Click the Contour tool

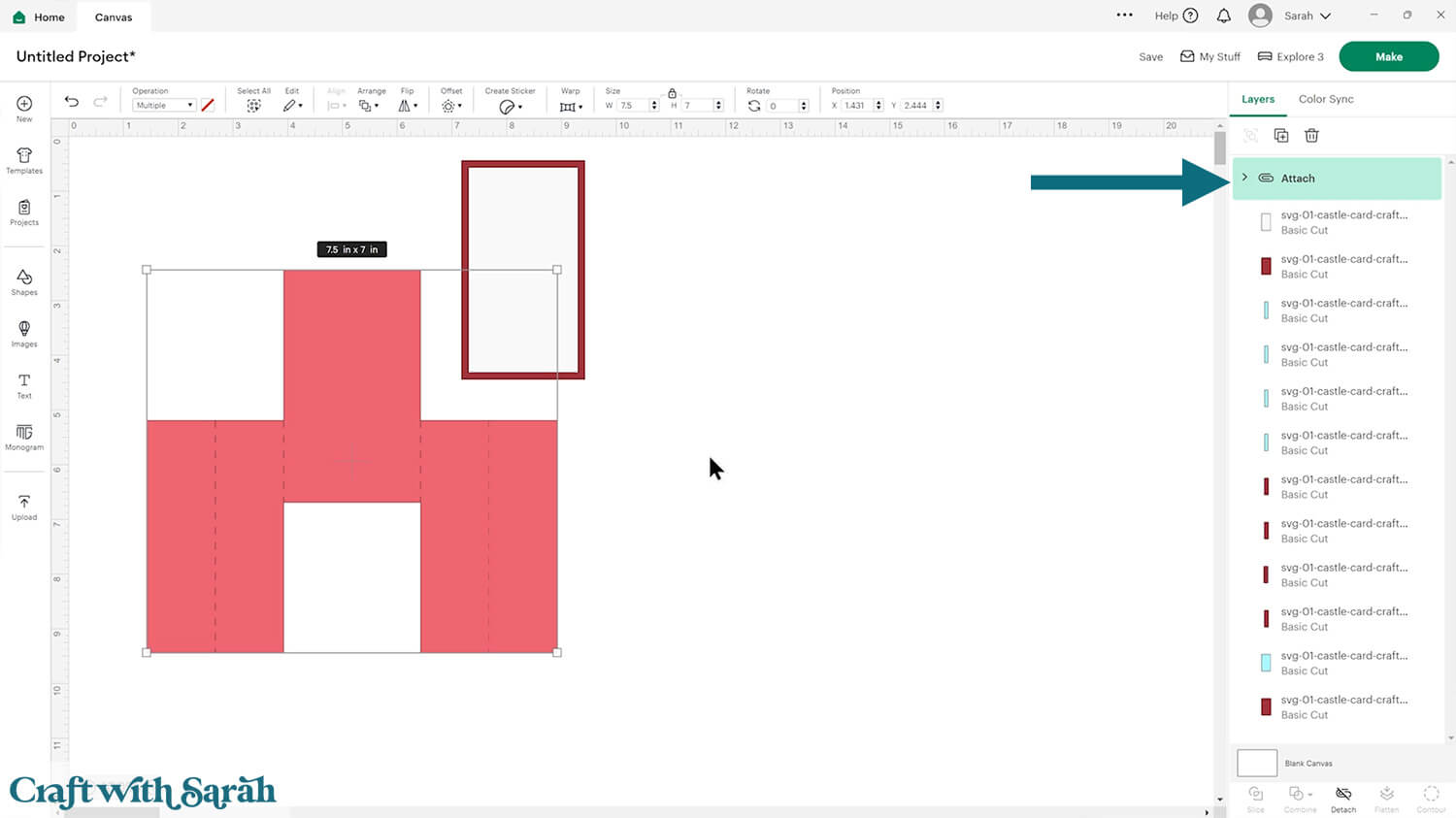point(1431,799)
